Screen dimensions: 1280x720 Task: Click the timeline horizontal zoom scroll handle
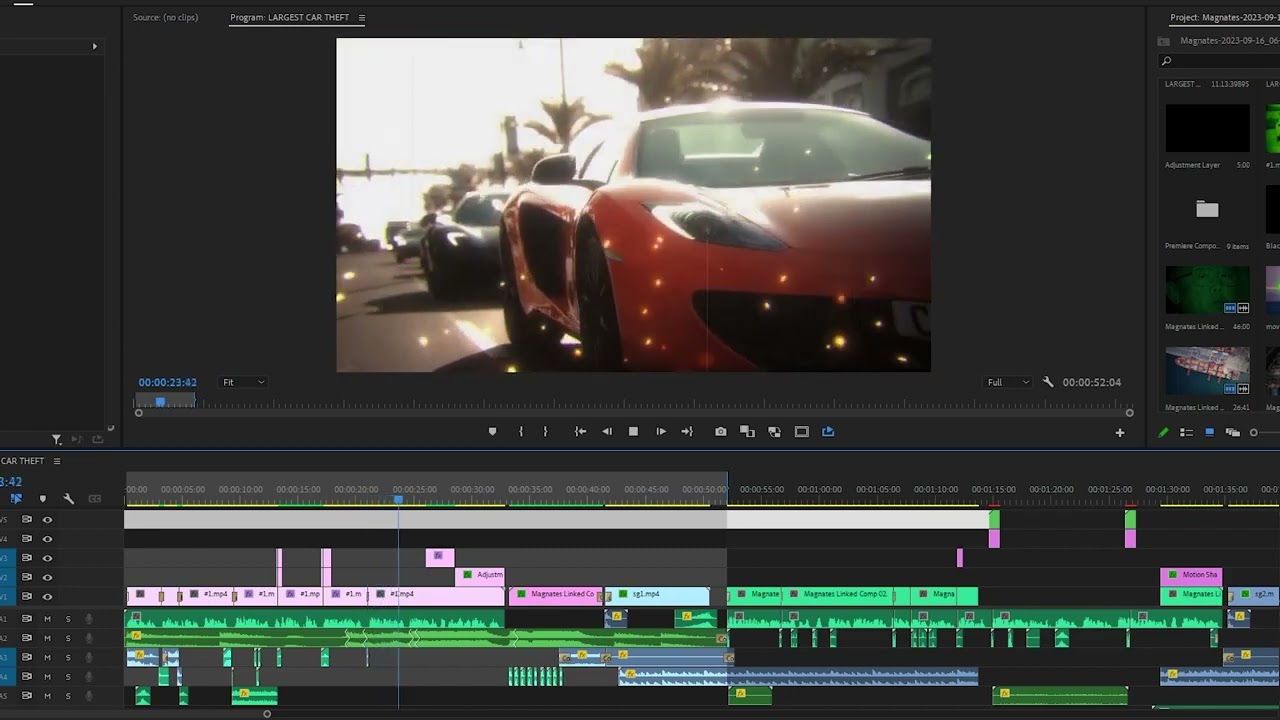(267, 714)
